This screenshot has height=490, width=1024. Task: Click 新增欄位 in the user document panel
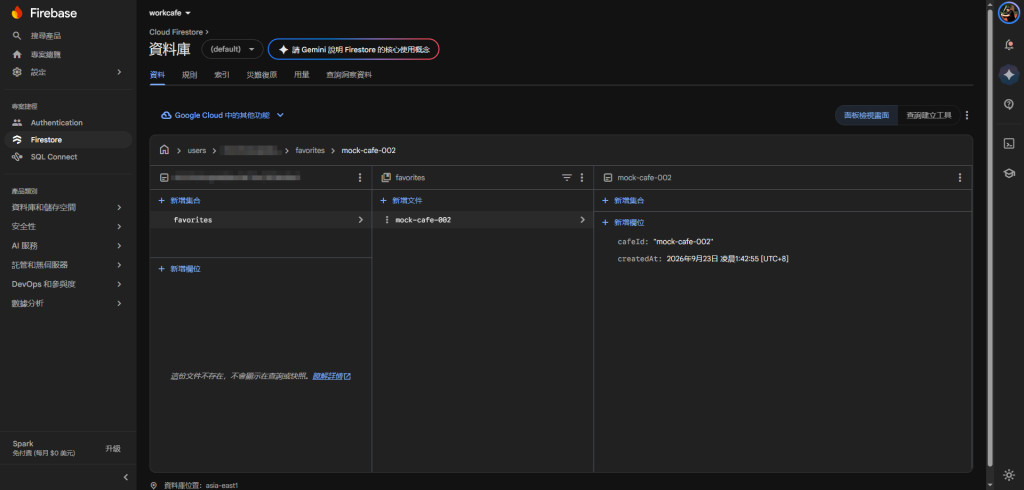coord(179,269)
